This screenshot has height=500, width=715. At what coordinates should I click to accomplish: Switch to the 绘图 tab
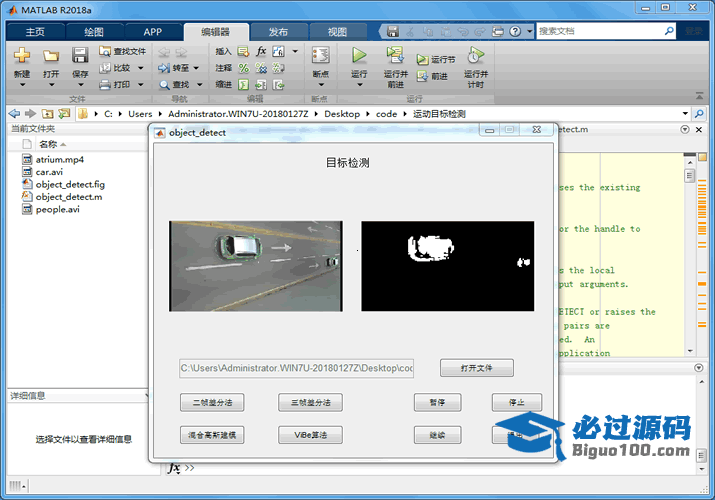pos(94,32)
